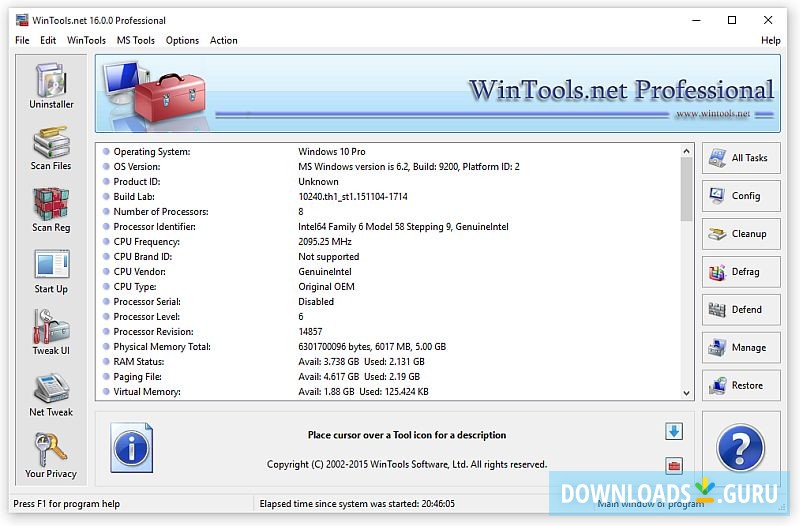Open the Scan Reg registry scanner

tap(51, 210)
